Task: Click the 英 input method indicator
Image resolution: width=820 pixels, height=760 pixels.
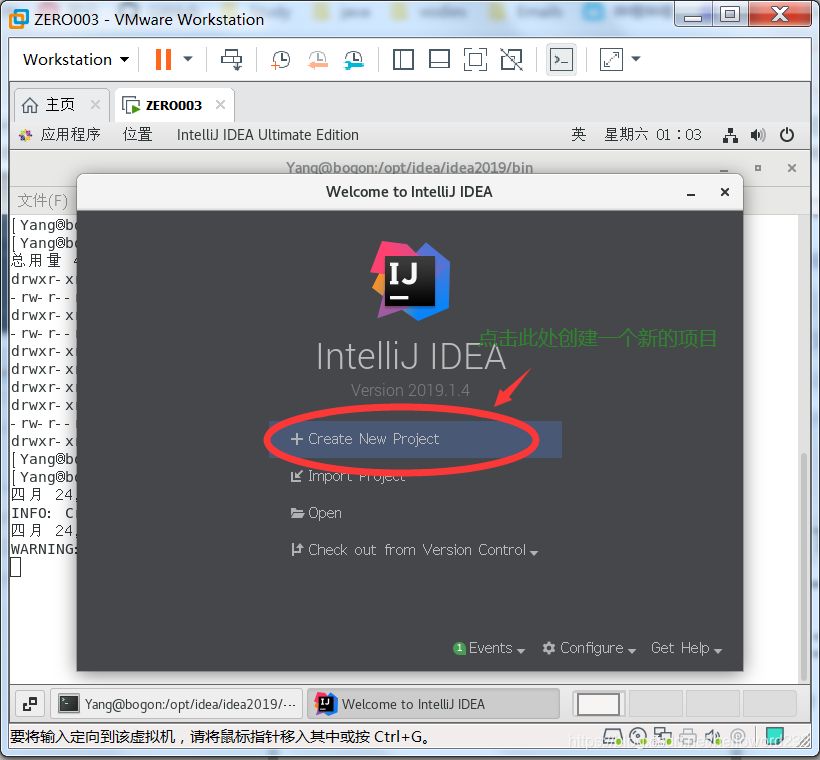Action: [x=578, y=134]
